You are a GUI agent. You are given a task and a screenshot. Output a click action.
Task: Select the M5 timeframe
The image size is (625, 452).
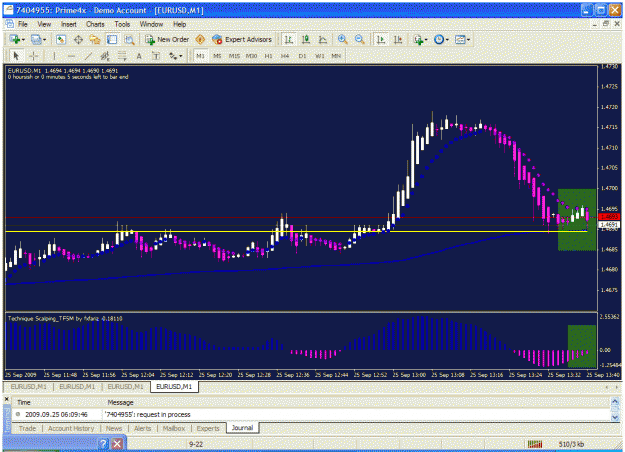pyautogui.click(x=217, y=56)
